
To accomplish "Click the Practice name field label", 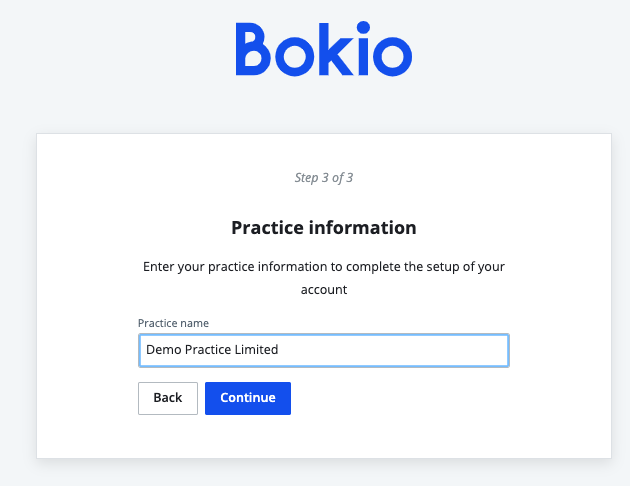I will [173, 323].
